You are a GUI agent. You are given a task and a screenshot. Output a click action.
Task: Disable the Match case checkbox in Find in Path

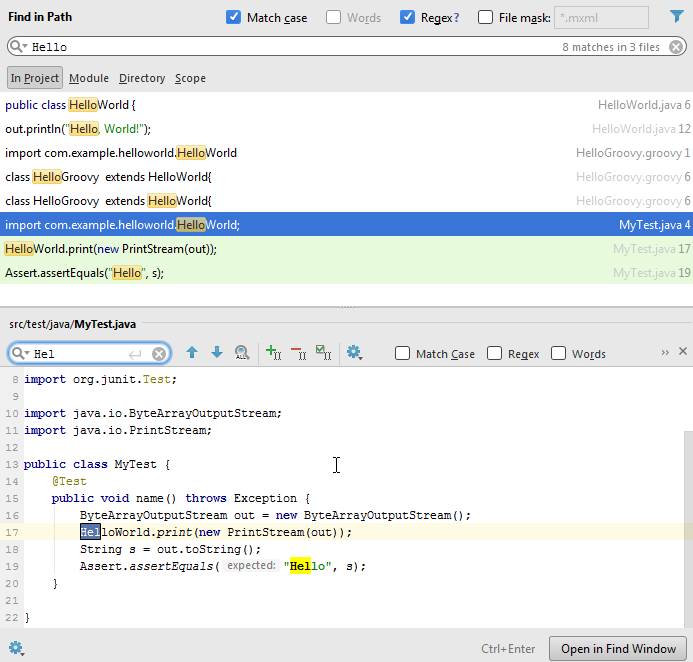(234, 17)
